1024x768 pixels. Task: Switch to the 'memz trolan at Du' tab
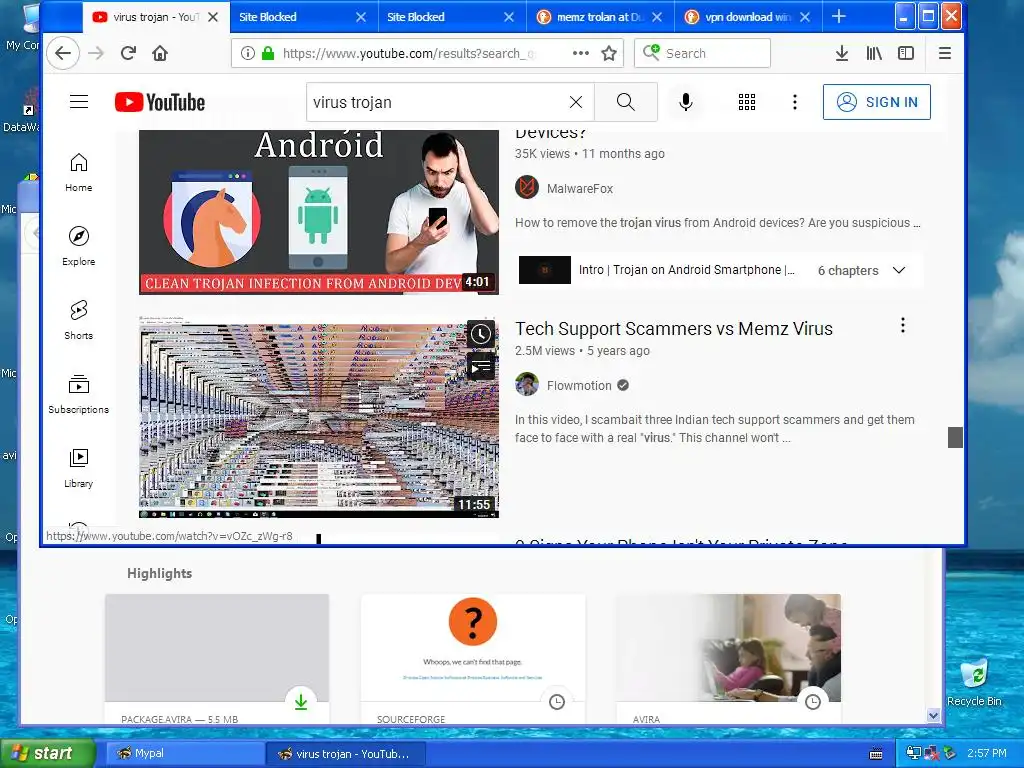(599, 17)
